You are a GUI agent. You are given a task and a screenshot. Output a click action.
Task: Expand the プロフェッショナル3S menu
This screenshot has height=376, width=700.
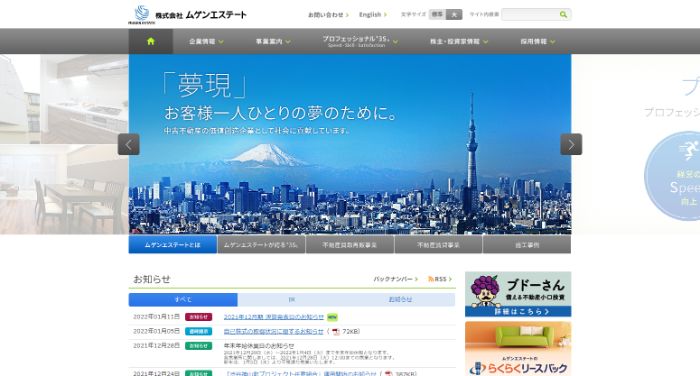pyautogui.click(x=360, y=41)
